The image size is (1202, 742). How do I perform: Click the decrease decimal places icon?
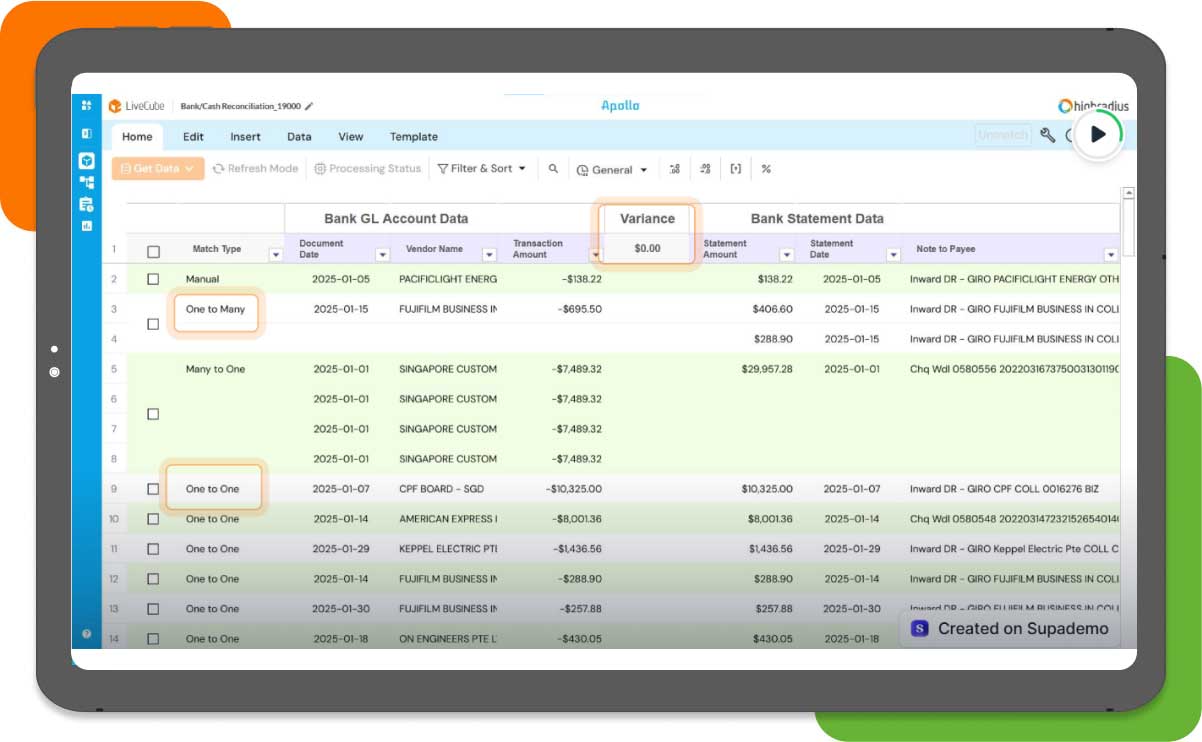tap(705, 169)
